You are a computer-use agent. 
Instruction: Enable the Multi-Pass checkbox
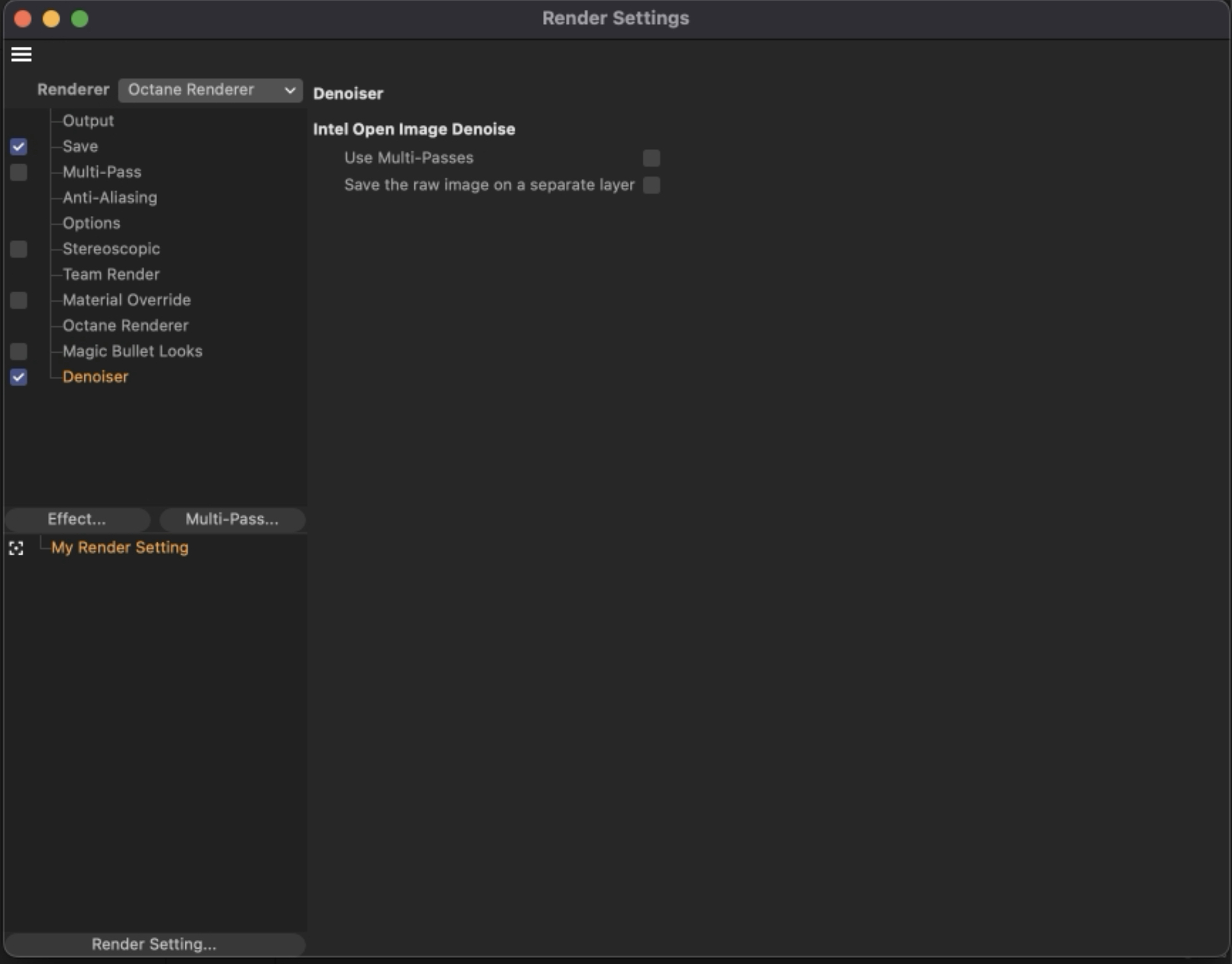[18, 172]
